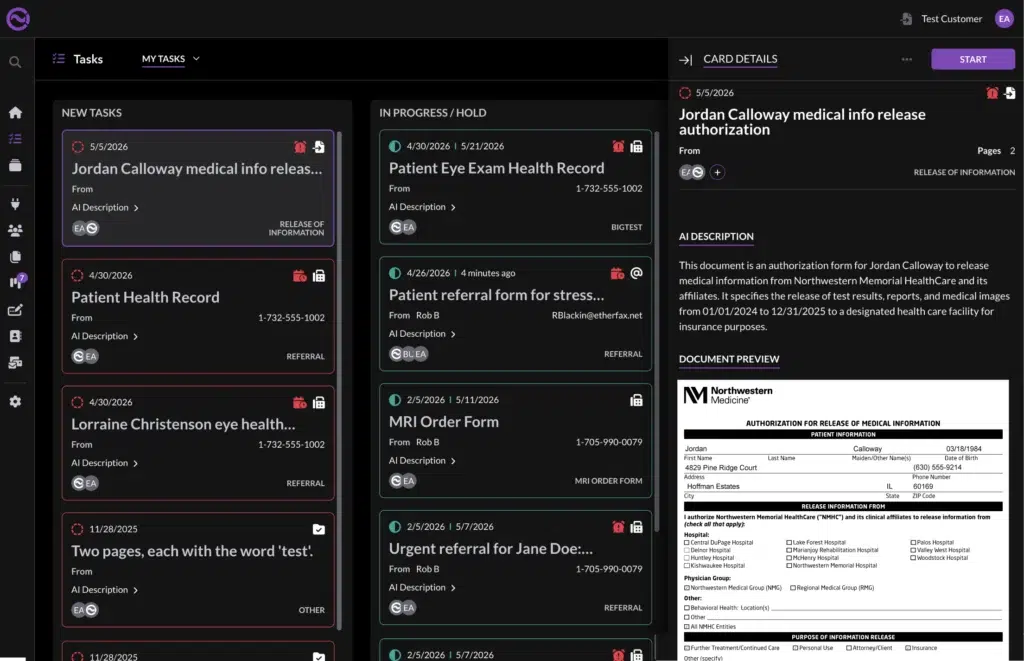Click the BIGTEST tag on Eye Exam card
1024x661 pixels.
(627, 227)
